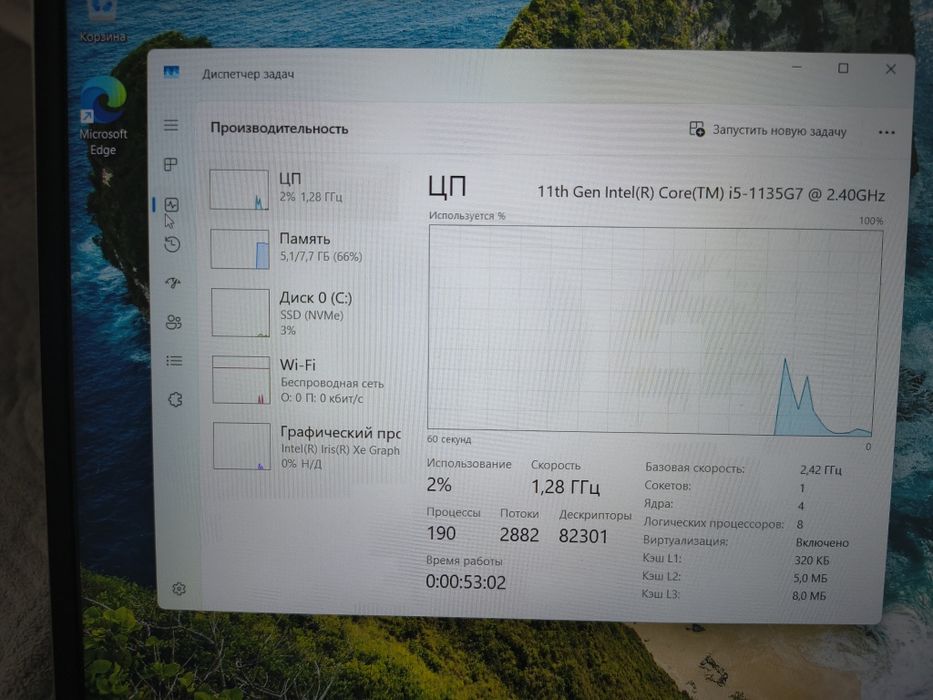Click the large CPU usage graph
The image size is (933, 700).
tap(655, 331)
